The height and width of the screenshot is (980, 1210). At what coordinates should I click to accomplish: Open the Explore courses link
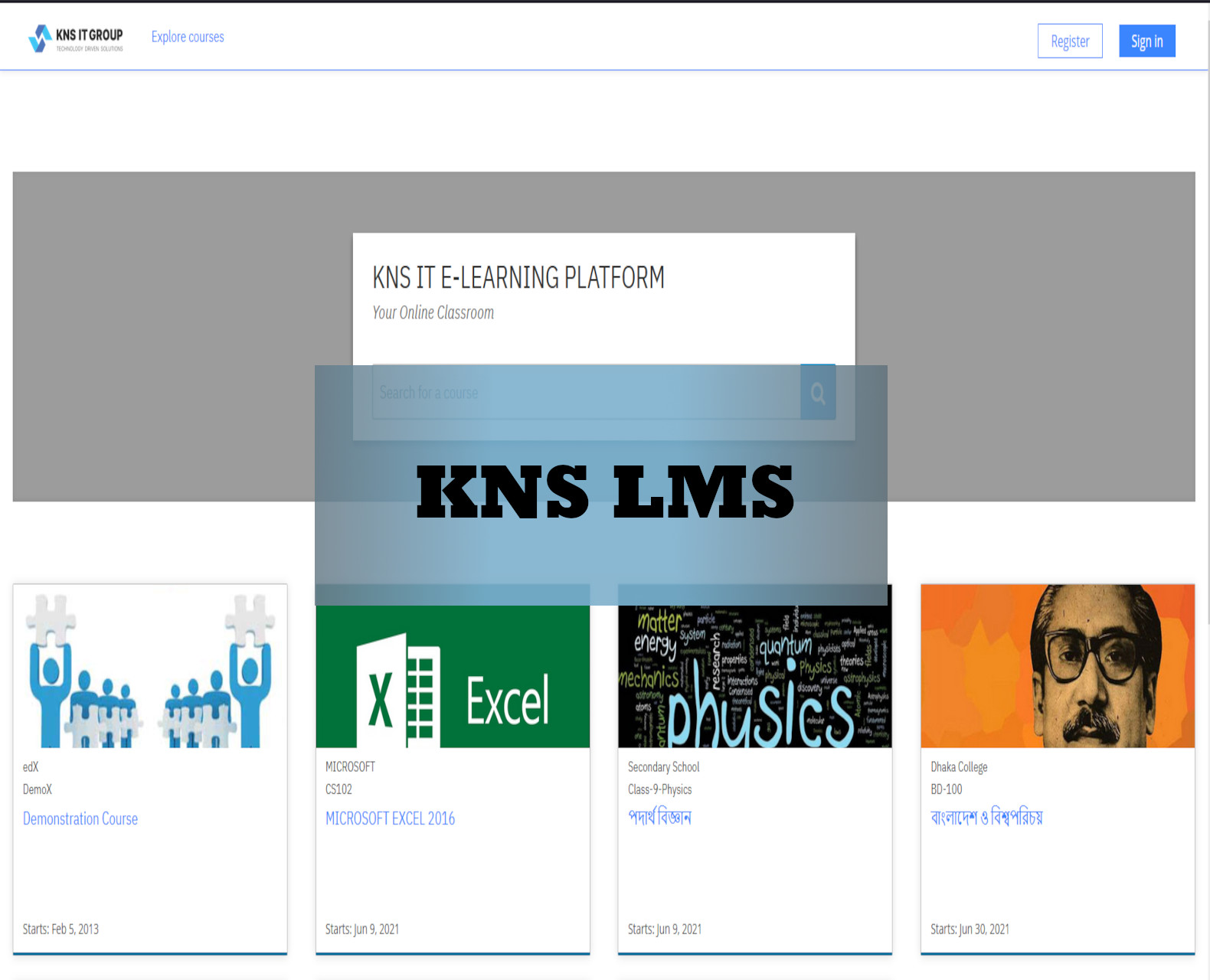(188, 37)
